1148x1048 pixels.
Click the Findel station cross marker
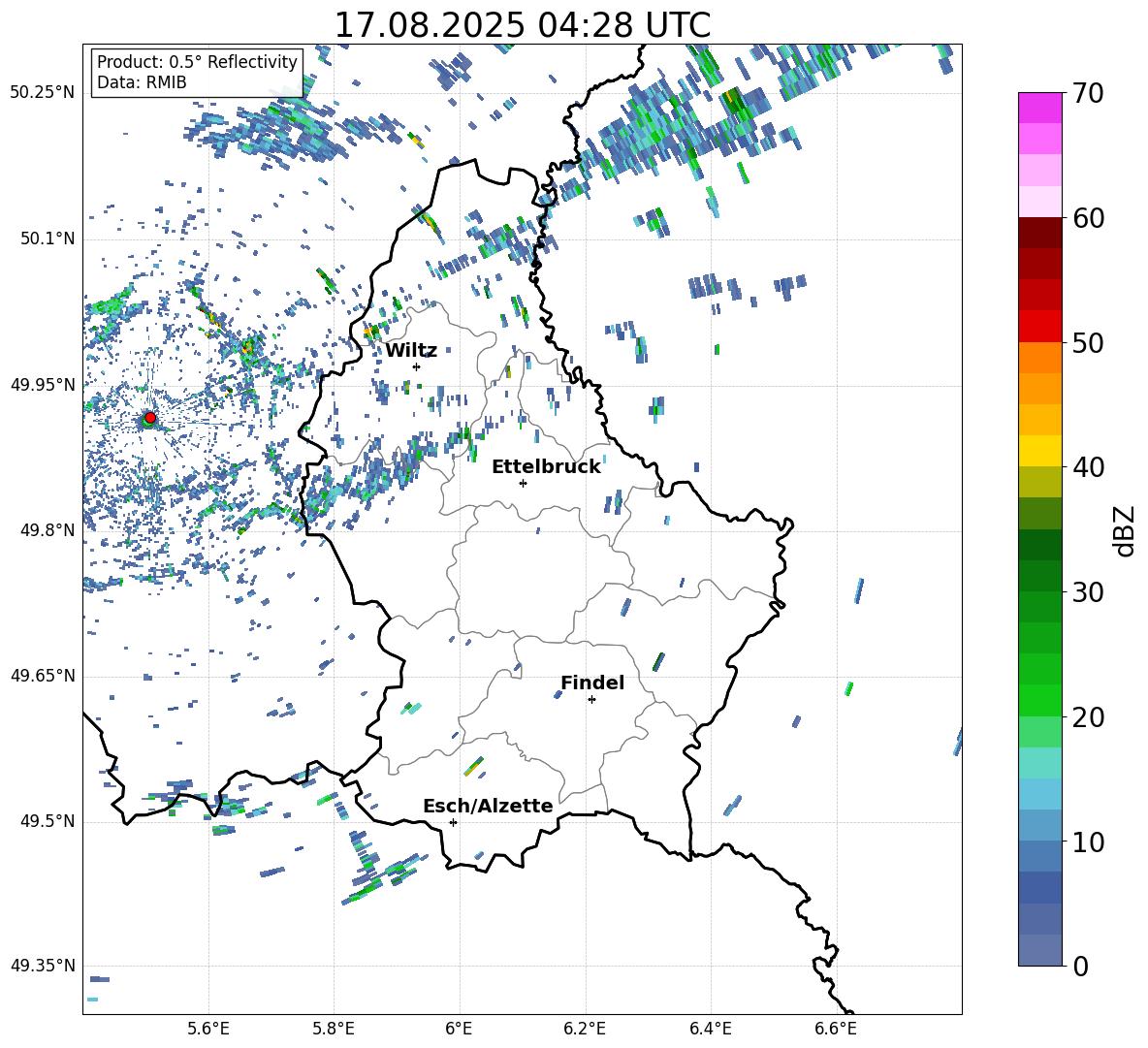[591, 700]
